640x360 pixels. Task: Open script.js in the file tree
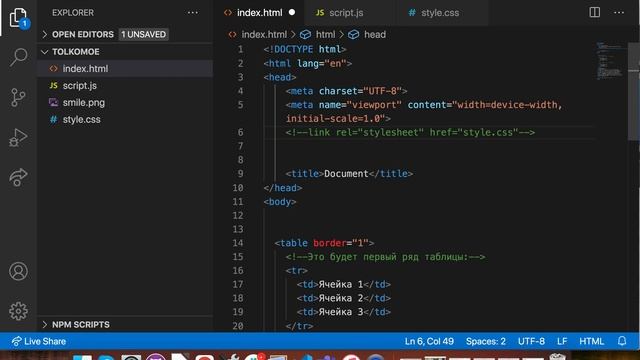(125, 86)
